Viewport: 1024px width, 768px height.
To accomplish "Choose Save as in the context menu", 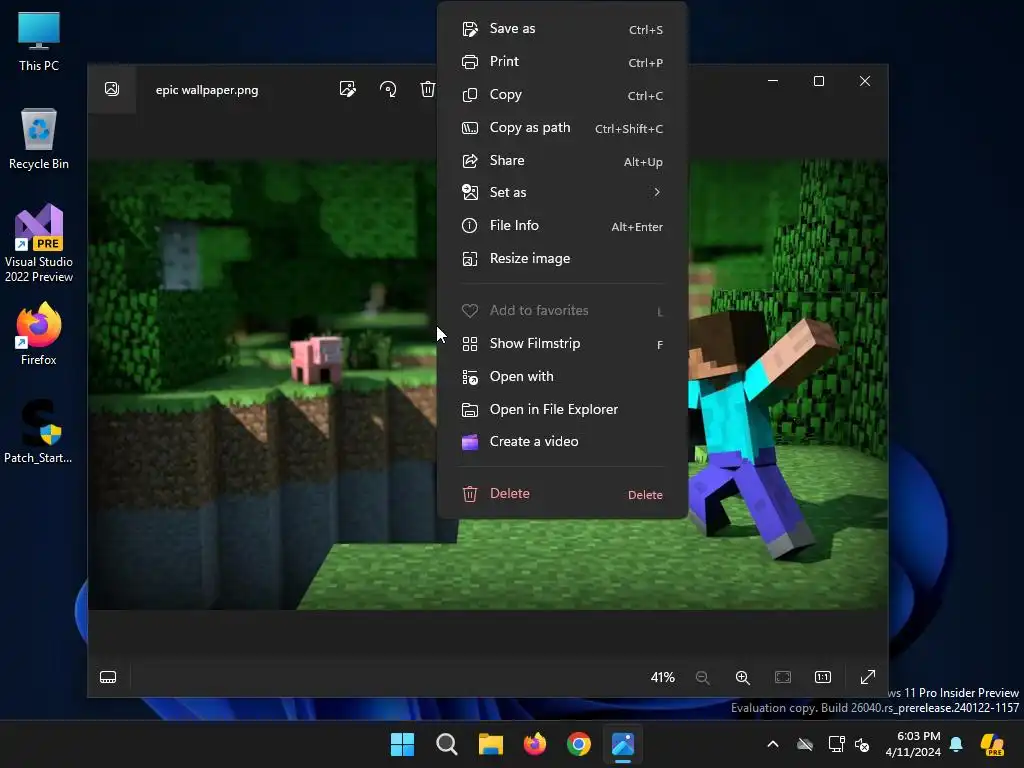I will 562,29.
